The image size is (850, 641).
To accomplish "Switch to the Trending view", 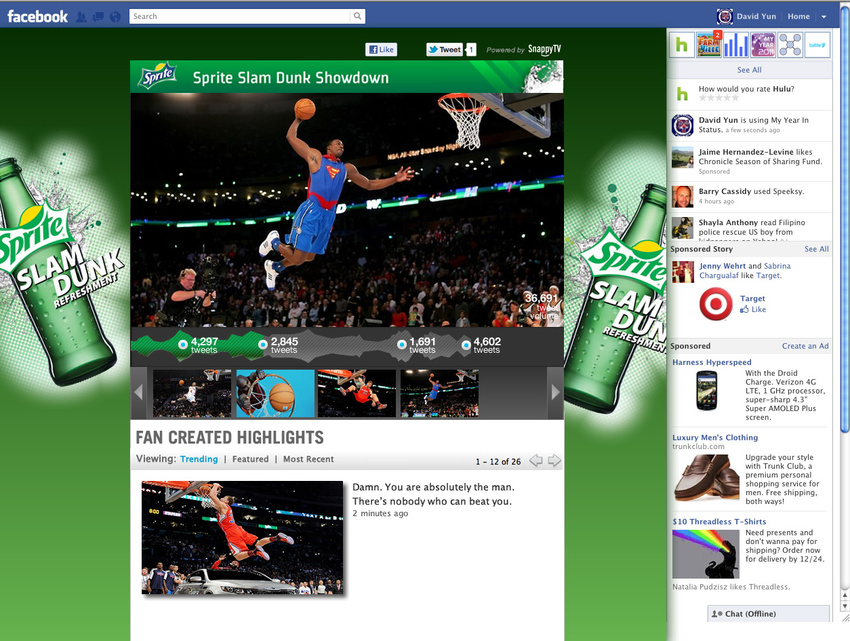I will (199, 459).
